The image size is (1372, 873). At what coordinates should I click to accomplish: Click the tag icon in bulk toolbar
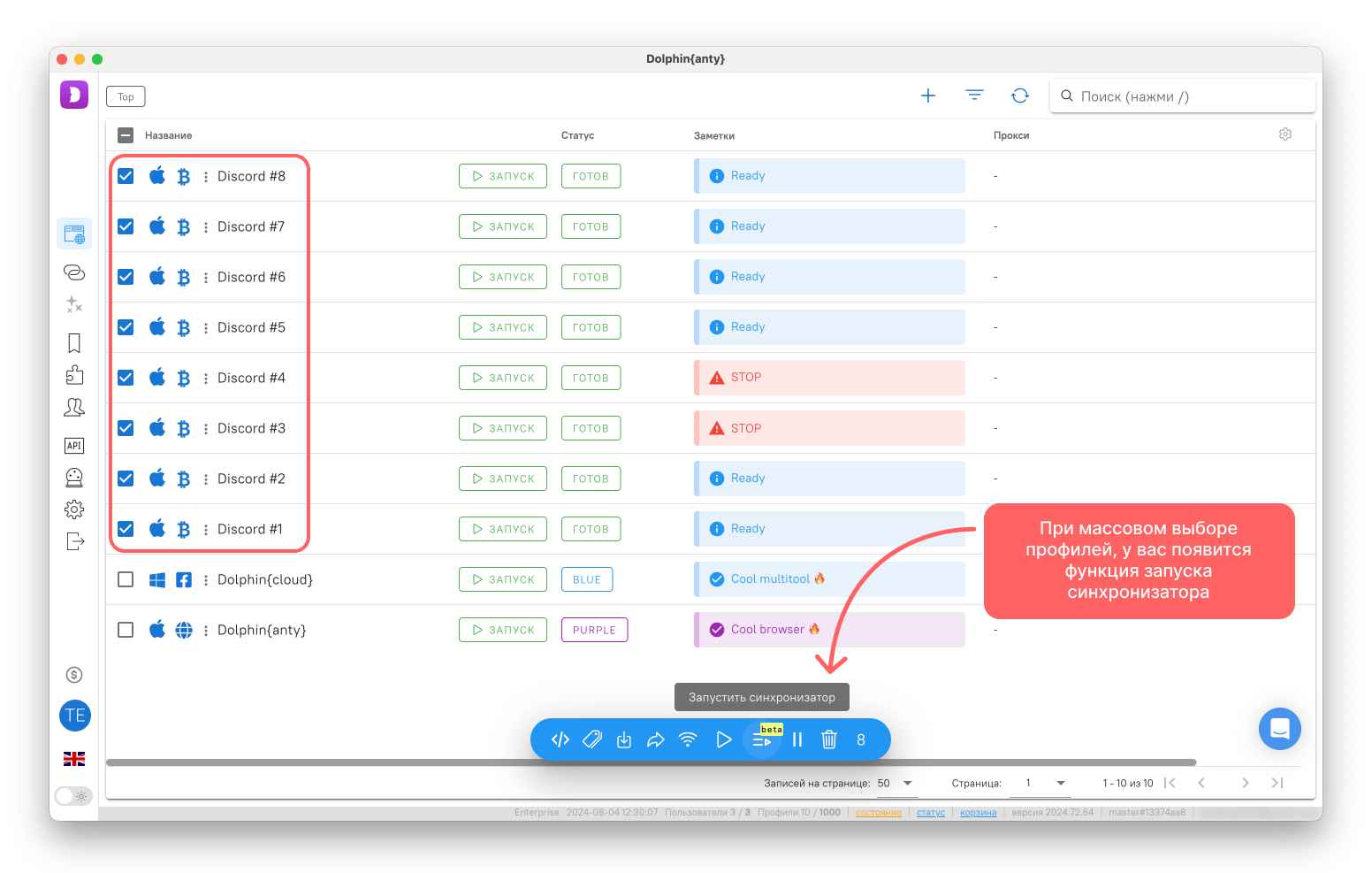(592, 739)
